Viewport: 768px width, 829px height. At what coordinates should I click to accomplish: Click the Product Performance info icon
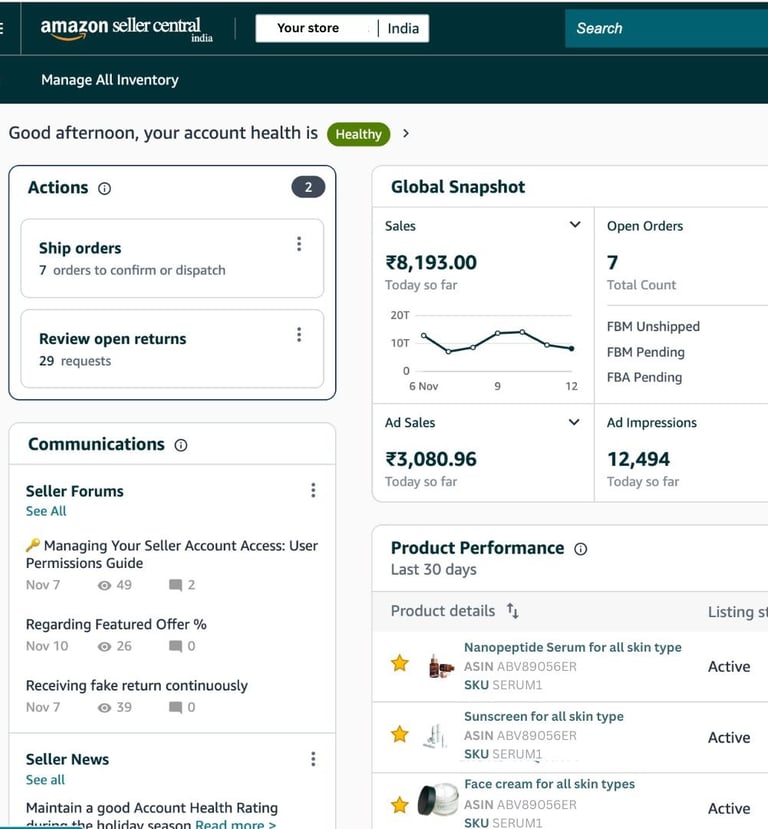click(581, 549)
